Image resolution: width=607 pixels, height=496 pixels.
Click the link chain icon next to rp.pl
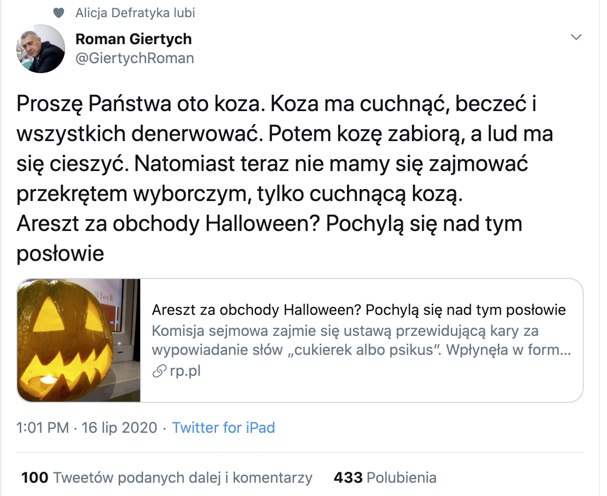tap(159, 371)
